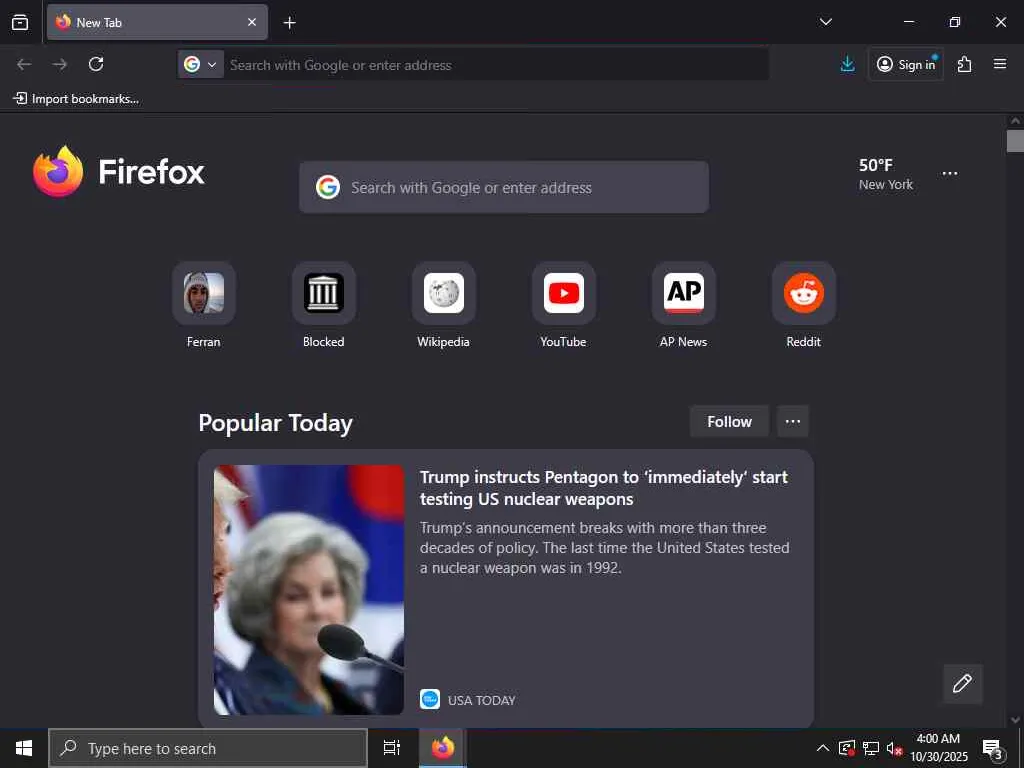Click the scrollbar down arrow
This screenshot has height=768, width=1024.
point(1015,720)
